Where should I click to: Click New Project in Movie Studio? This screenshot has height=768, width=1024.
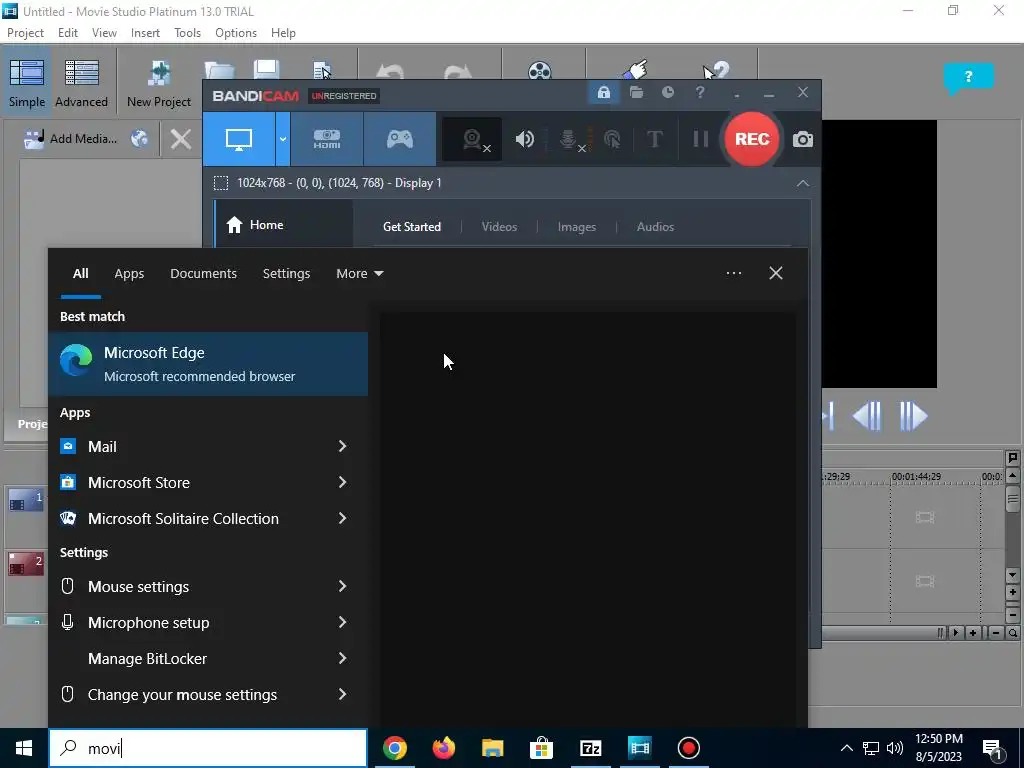point(159,83)
